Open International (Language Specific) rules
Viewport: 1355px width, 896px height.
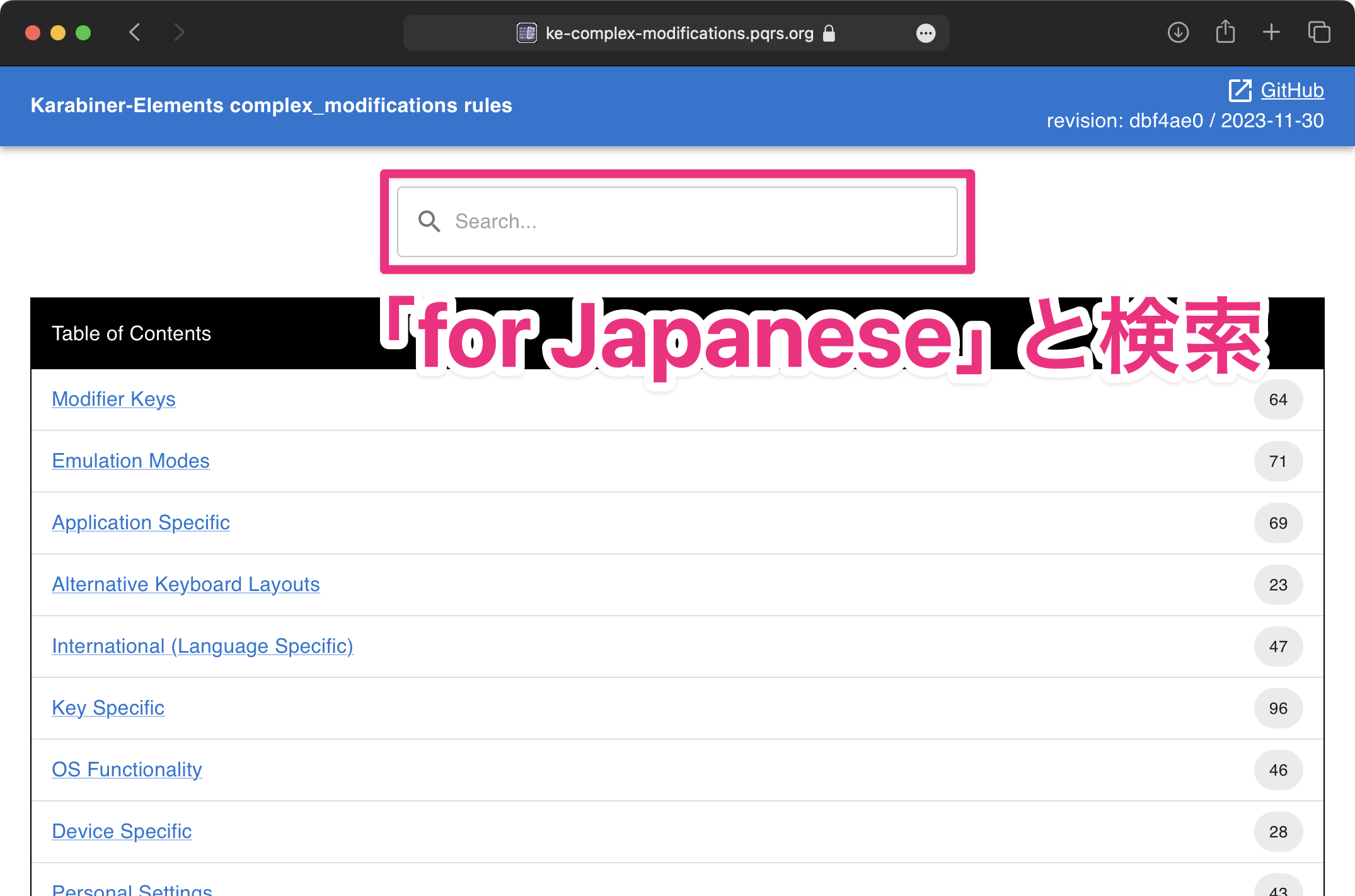tap(202, 646)
